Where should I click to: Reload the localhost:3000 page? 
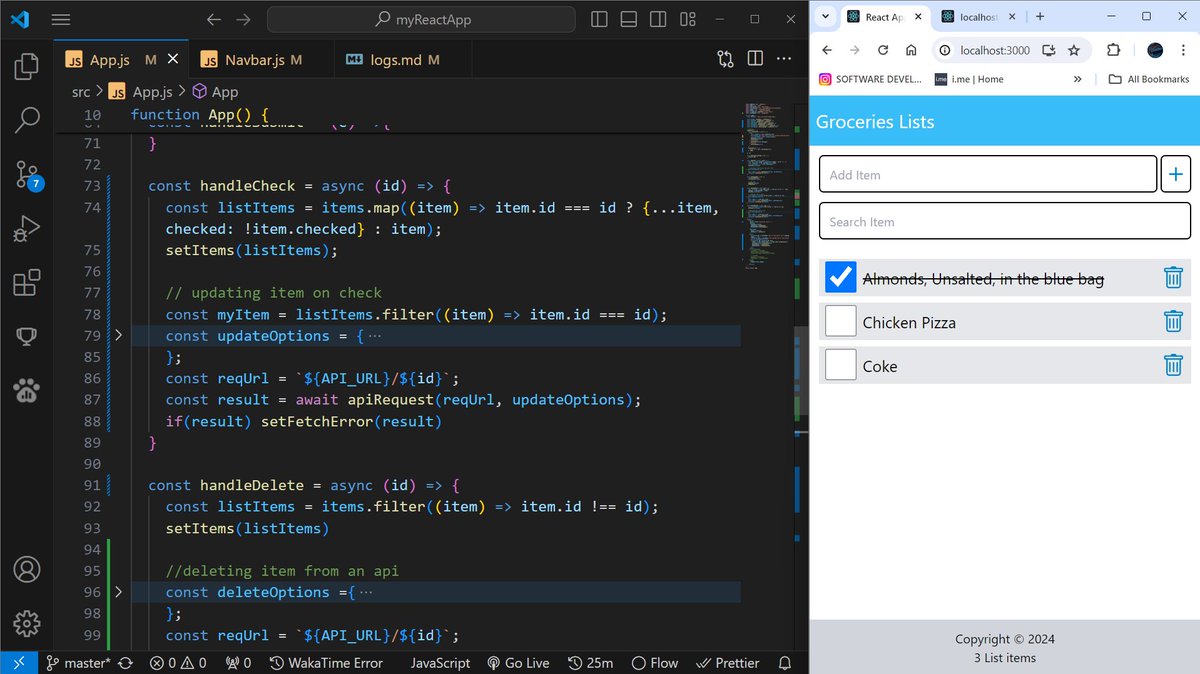pos(883,50)
